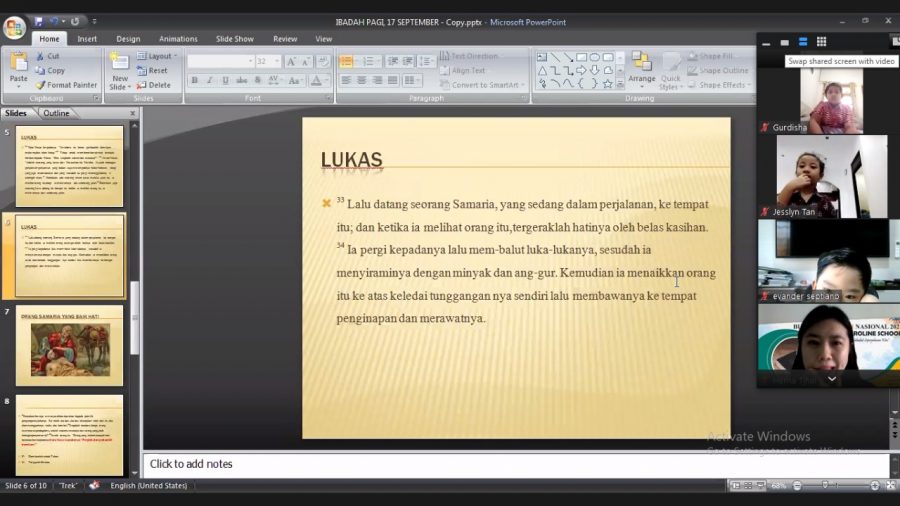Expand the font size dropdown
Image resolution: width=900 pixels, height=506 pixels.
276,61
